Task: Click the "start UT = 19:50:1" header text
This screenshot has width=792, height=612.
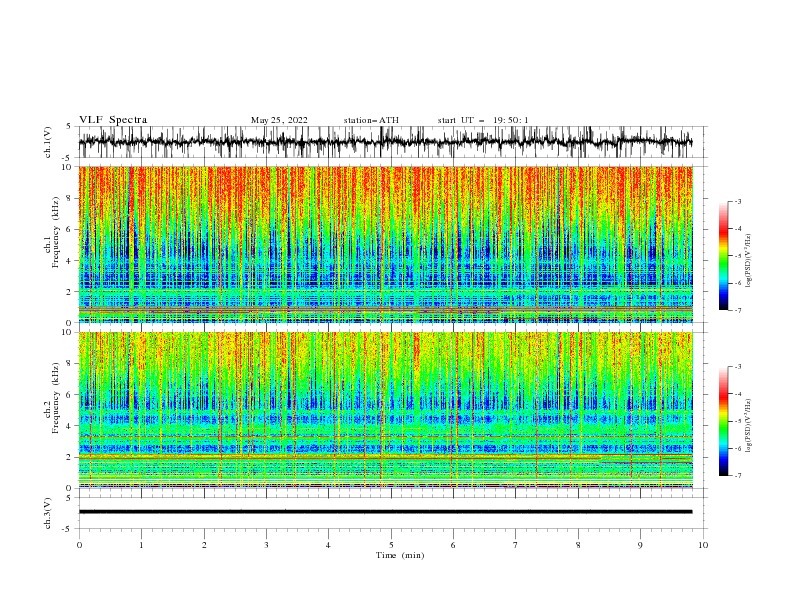Action: (x=483, y=120)
